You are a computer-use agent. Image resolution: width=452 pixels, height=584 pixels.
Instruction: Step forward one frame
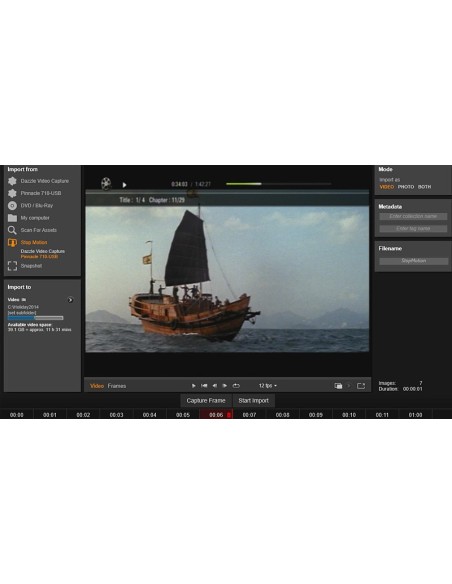(225, 386)
